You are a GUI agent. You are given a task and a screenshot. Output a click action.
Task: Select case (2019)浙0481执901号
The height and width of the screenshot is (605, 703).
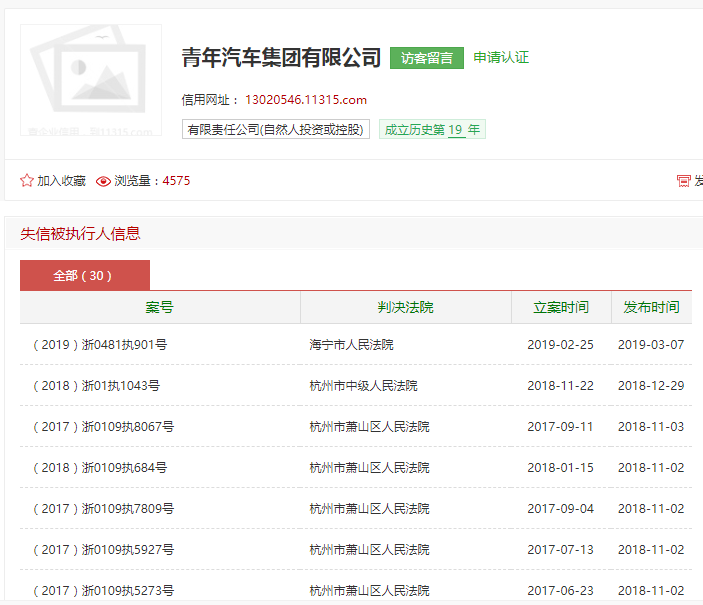point(100,344)
